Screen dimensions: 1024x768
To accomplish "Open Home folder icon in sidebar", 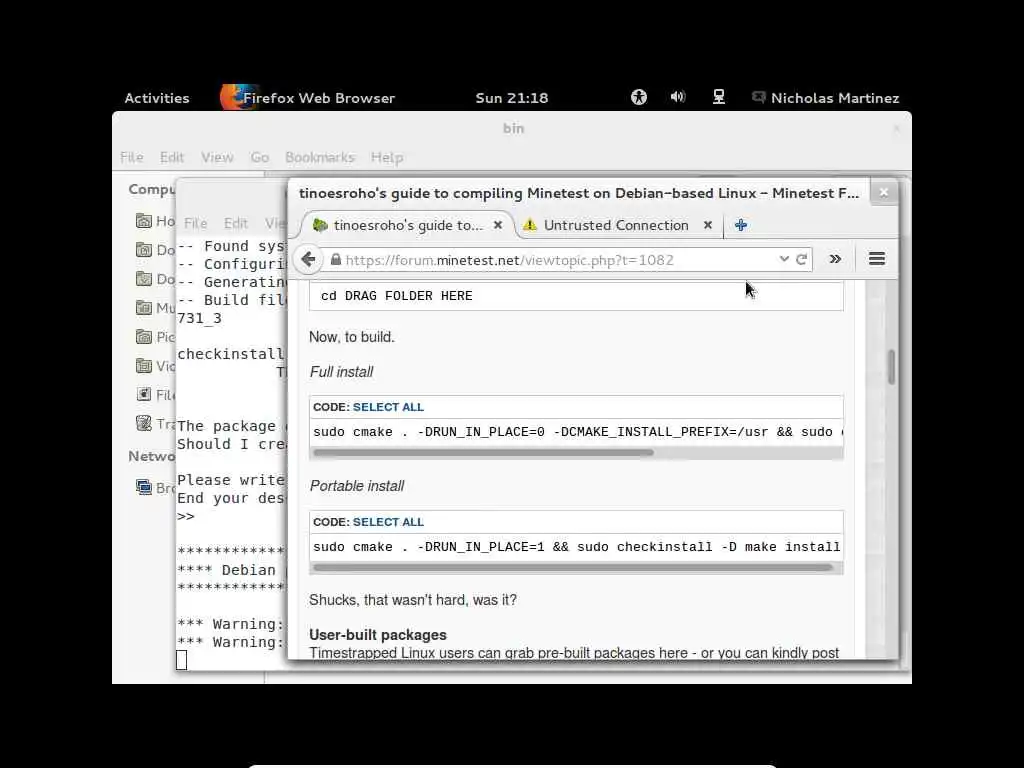I will [x=144, y=221].
